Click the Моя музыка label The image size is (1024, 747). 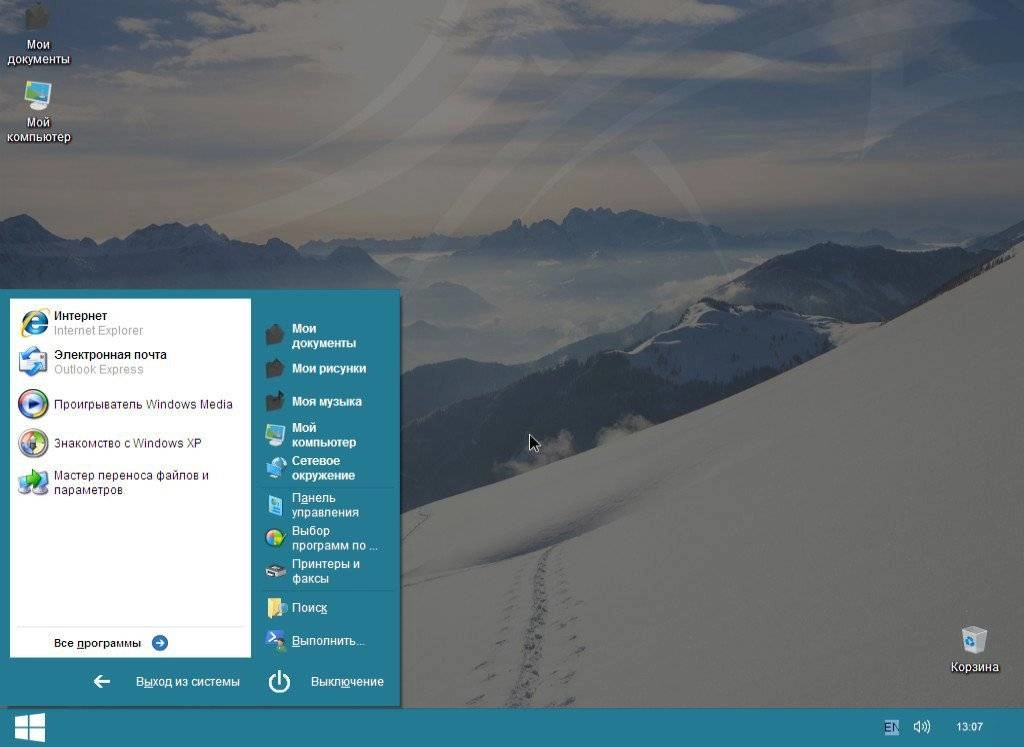[x=327, y=402]
